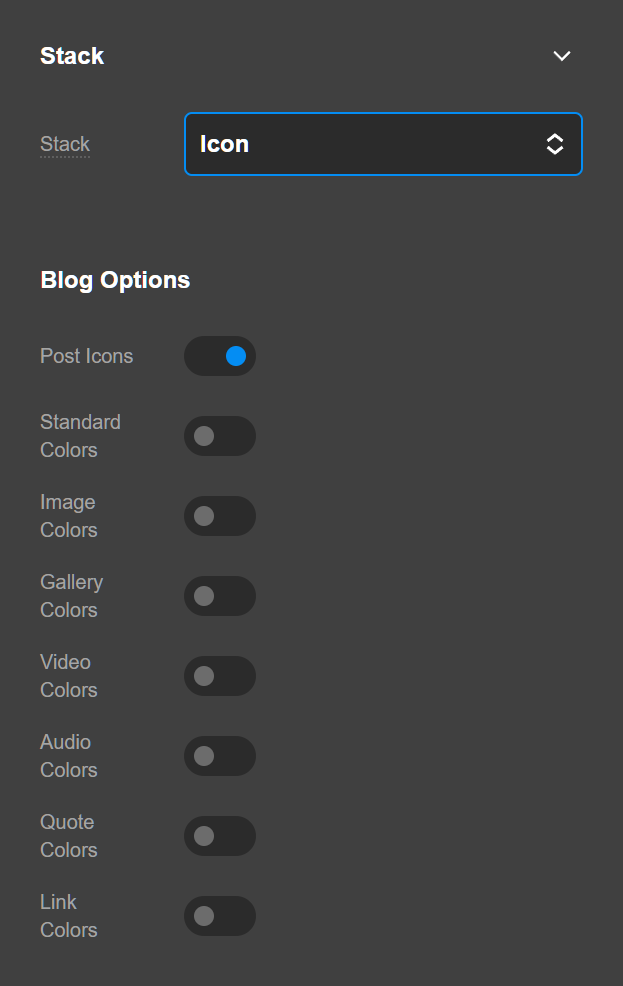
Task: Click the blue knob of the Post Icons switch
Action: click(x=234, y=356)
